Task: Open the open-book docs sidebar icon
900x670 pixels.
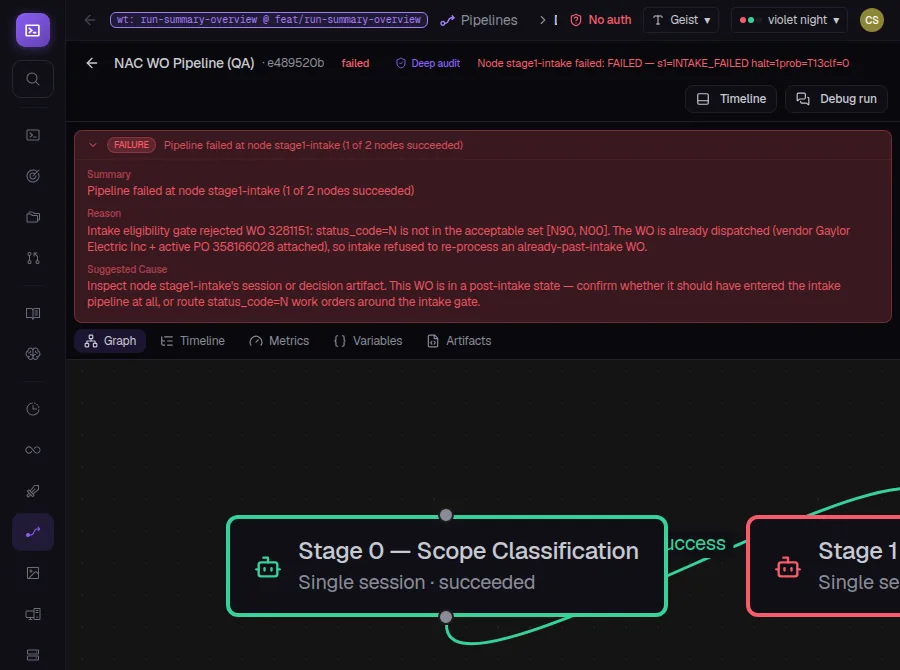Action: 33,313
